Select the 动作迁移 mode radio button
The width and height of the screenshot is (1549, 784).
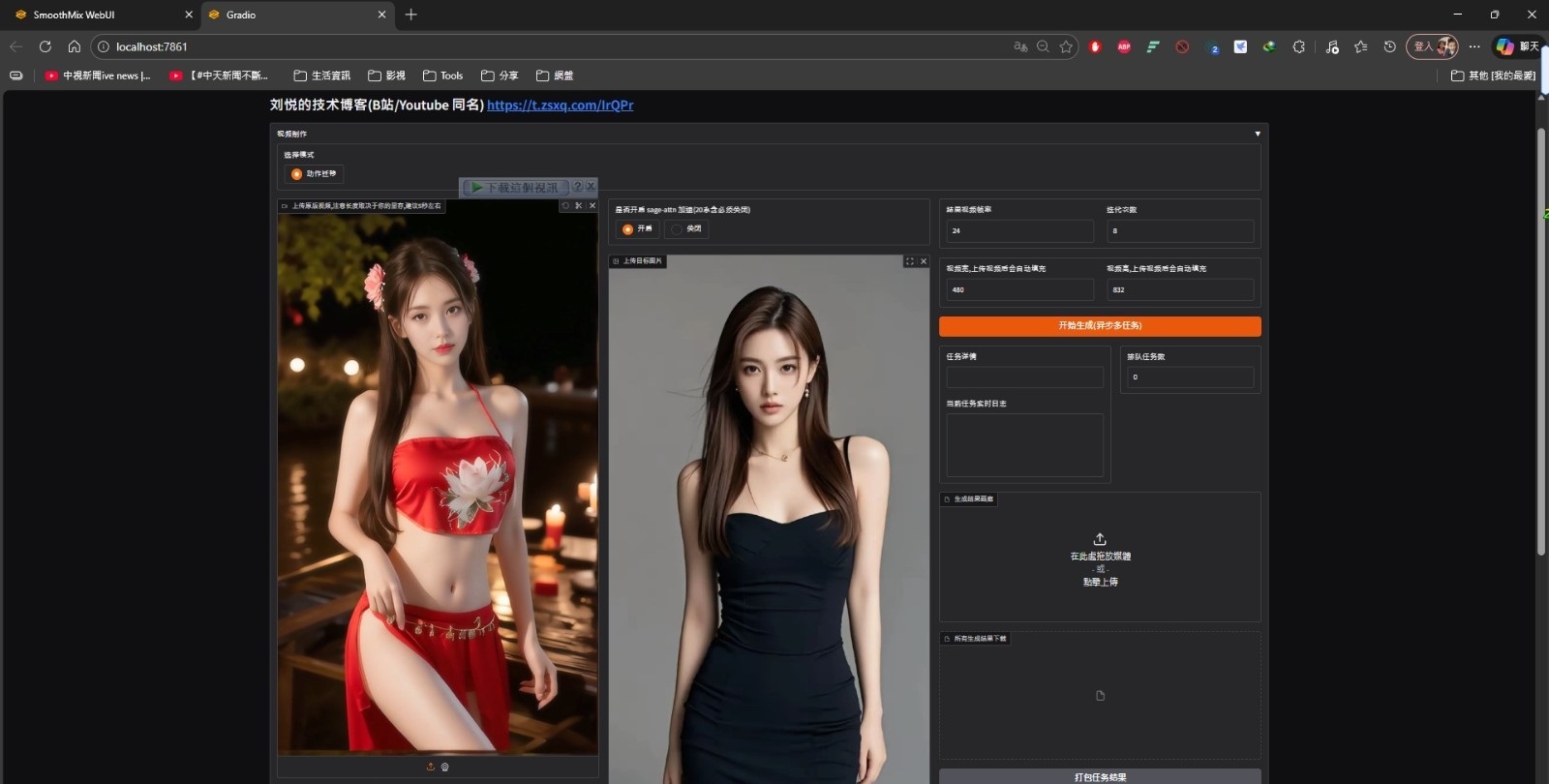(297, 174)
